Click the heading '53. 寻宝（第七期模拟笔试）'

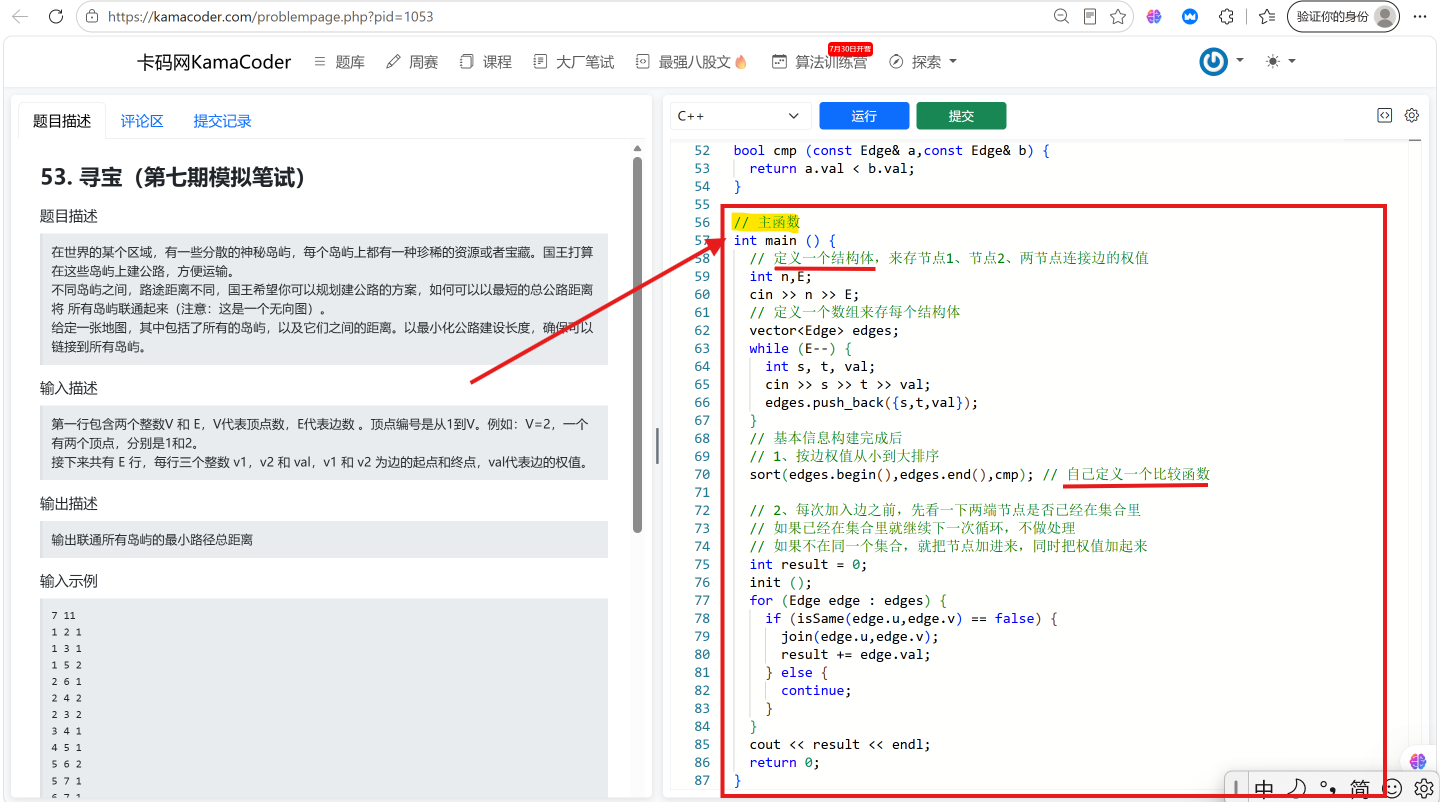pyautogui.click(x=173, y=178)
